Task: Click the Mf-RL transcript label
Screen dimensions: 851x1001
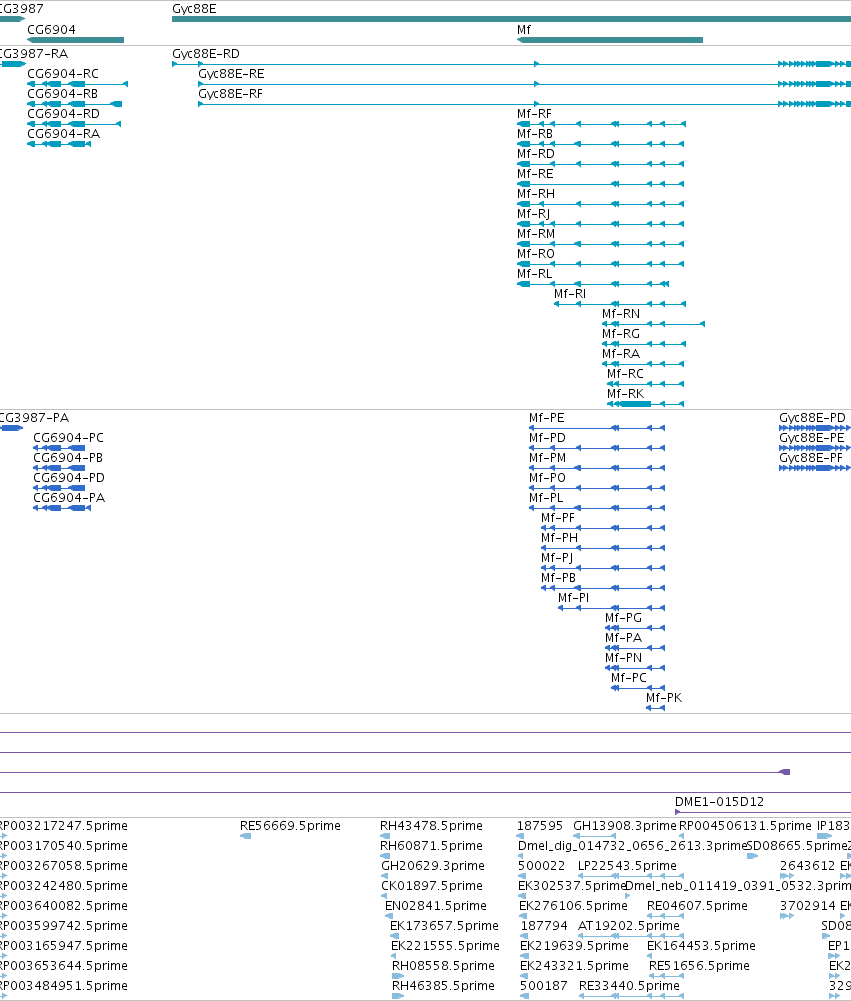Action: point(534,274)
